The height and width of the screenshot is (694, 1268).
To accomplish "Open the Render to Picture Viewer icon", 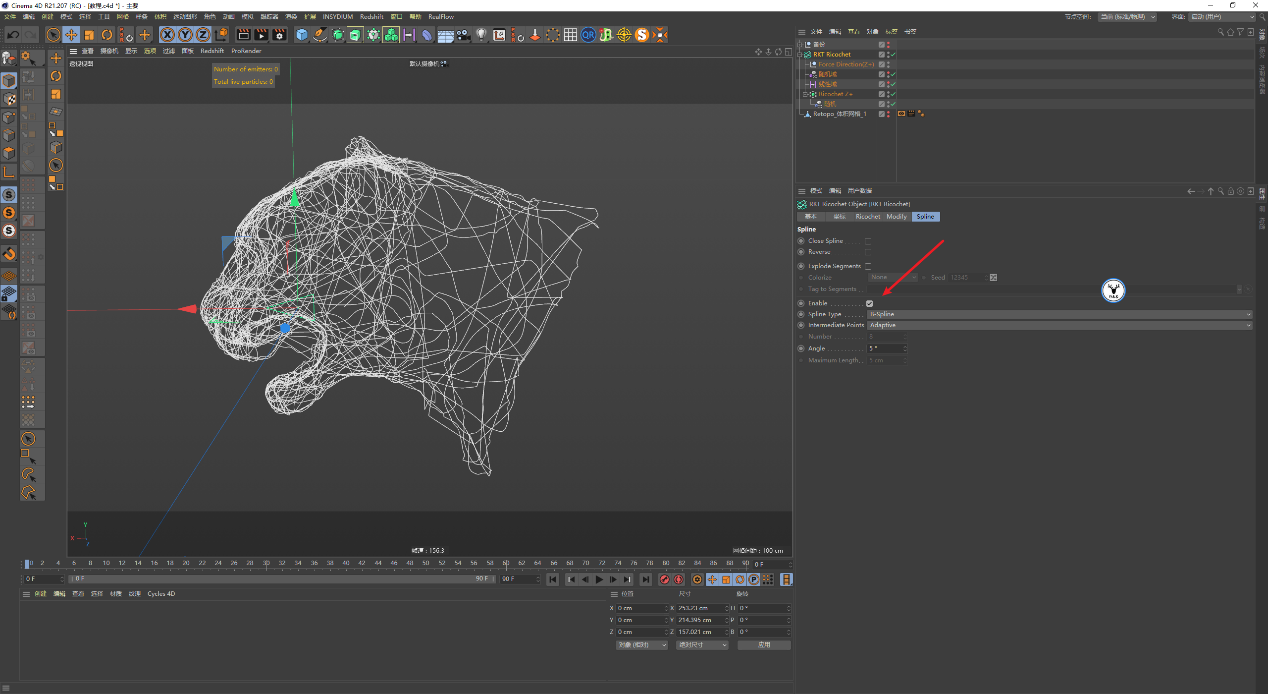I will (x=261, y=35).
